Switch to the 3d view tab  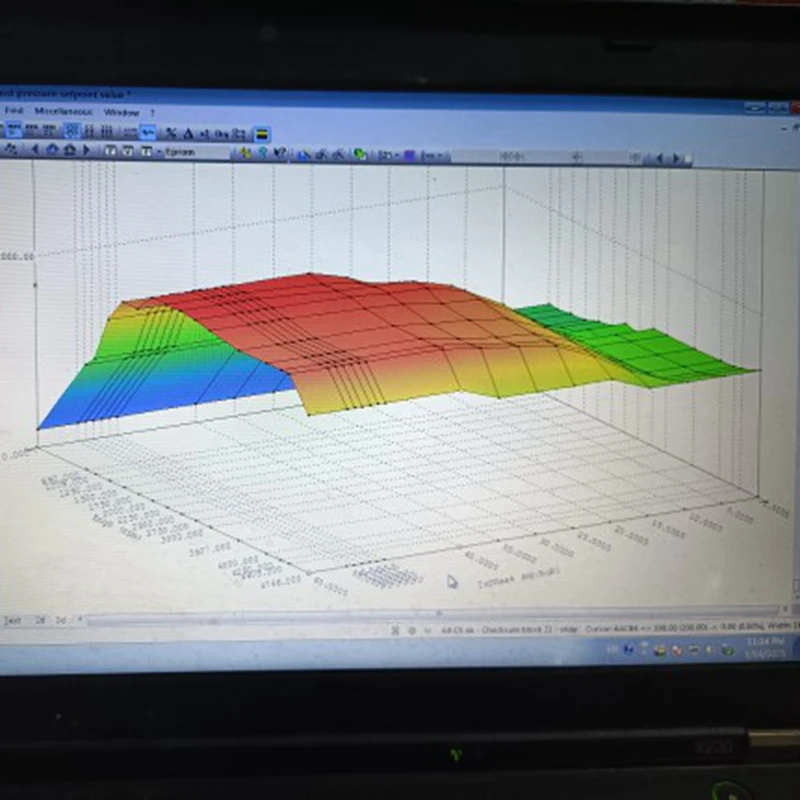tap(61, 620)
